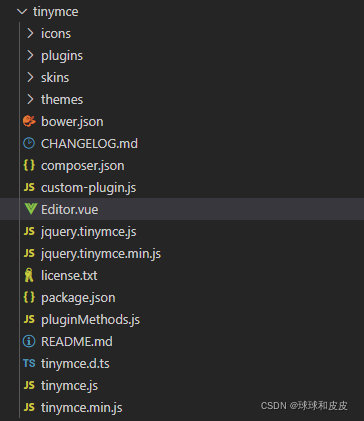Expand the skins folder chevron
Viewport: 364px width, 421px height.
click(x=30, y=77)
